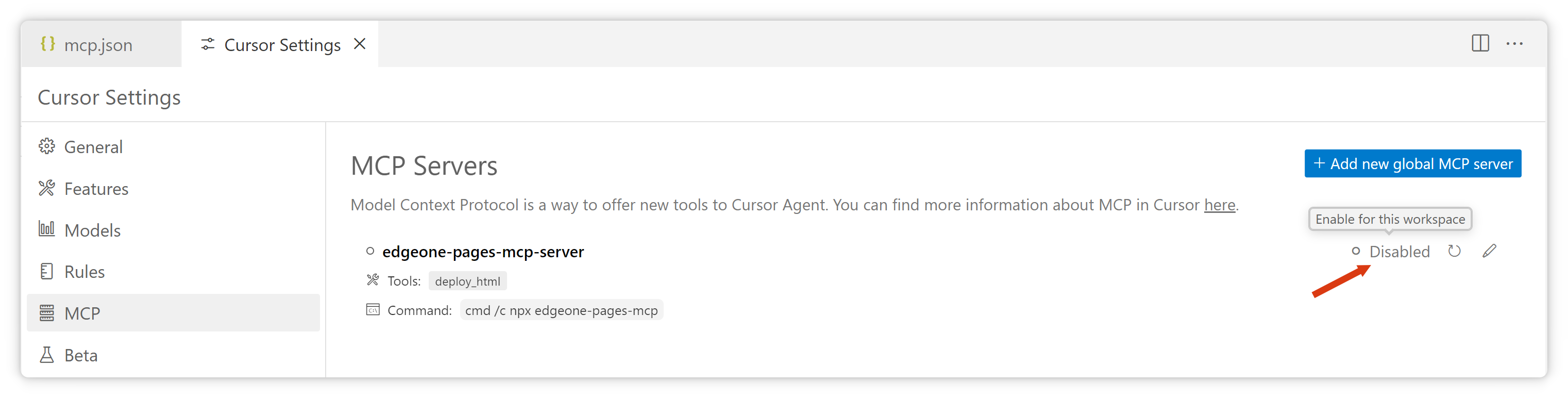Click Add new global MCP server
Screen dimensions: 1568x398
pos(1412,164)
